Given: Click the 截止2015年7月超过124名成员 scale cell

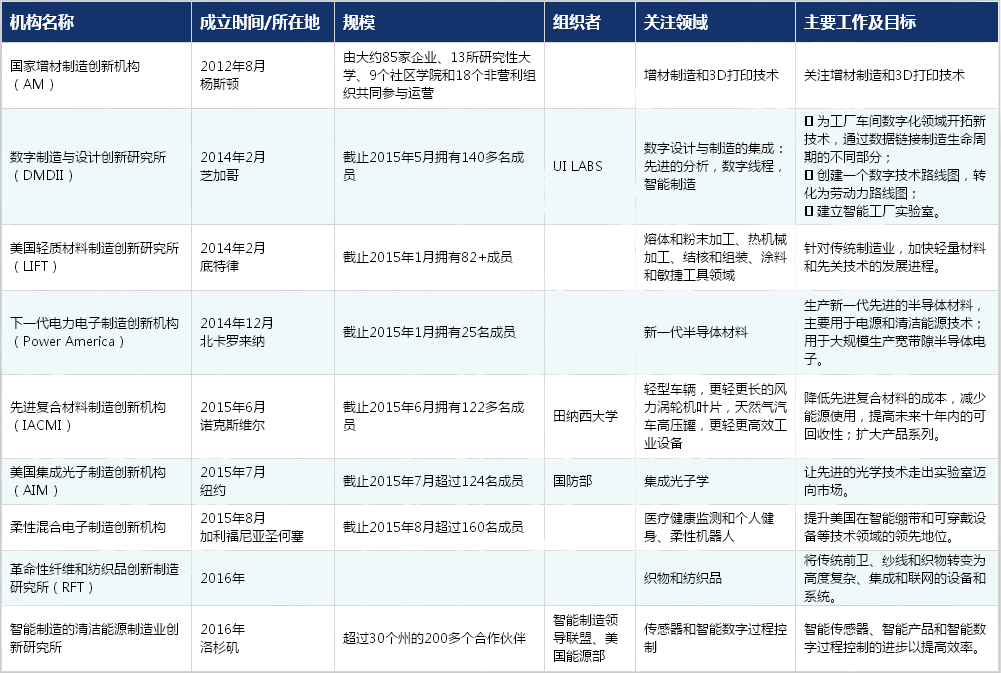Looking at the screenshot, I should (434, 481).
